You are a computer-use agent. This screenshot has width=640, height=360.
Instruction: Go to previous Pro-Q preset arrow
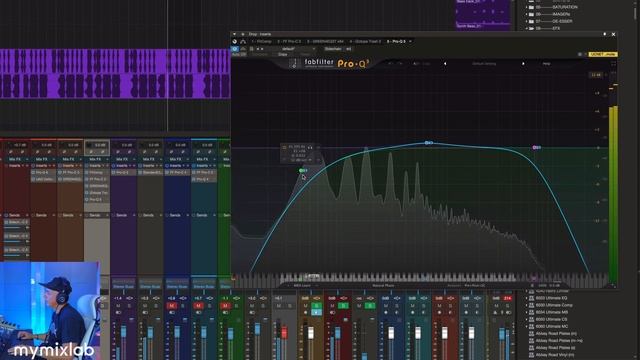click(445, 64)
